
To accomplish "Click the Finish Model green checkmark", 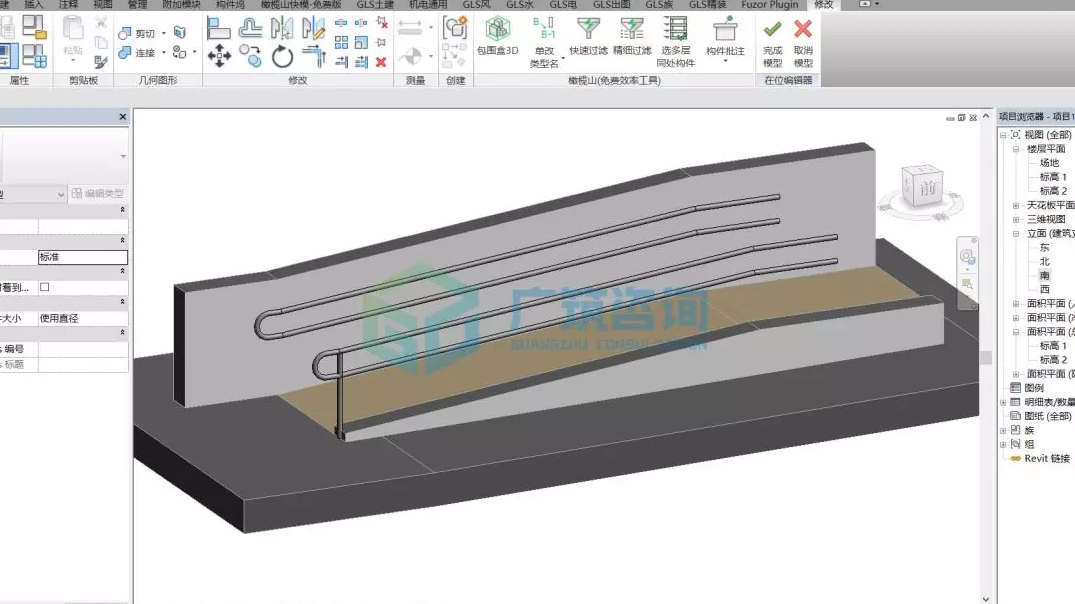I will (x=773, y=29).
